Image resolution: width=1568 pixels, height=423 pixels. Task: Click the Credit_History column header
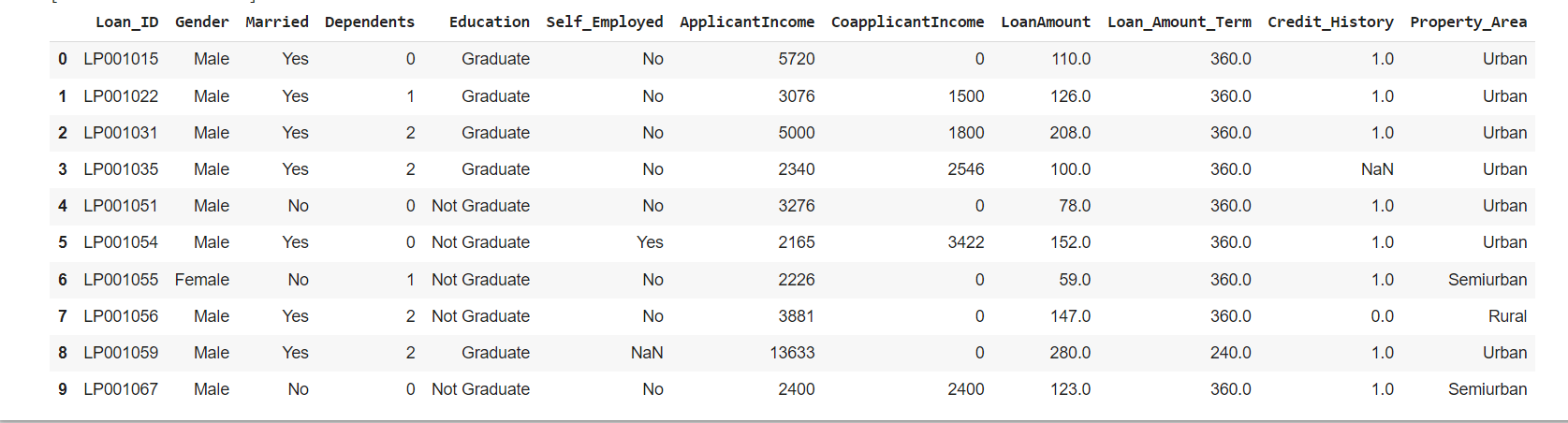(1330, 22)
